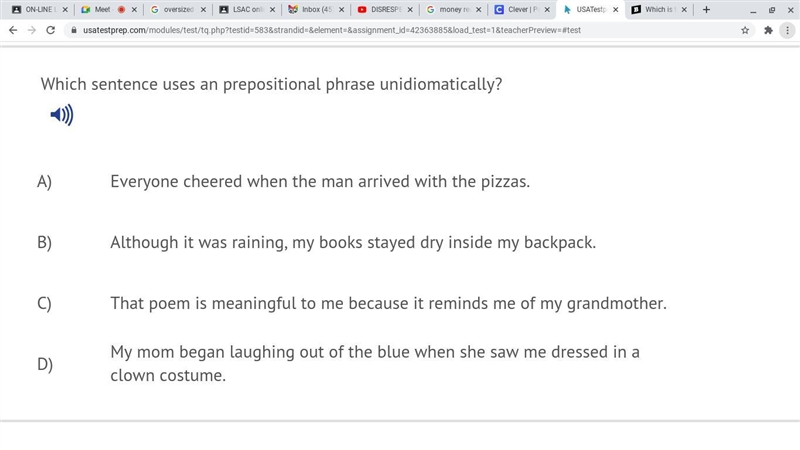Close the DISRESPE YouTube tab
The width and height of the screenshot is (800, 450).
[x=410, y=10]
